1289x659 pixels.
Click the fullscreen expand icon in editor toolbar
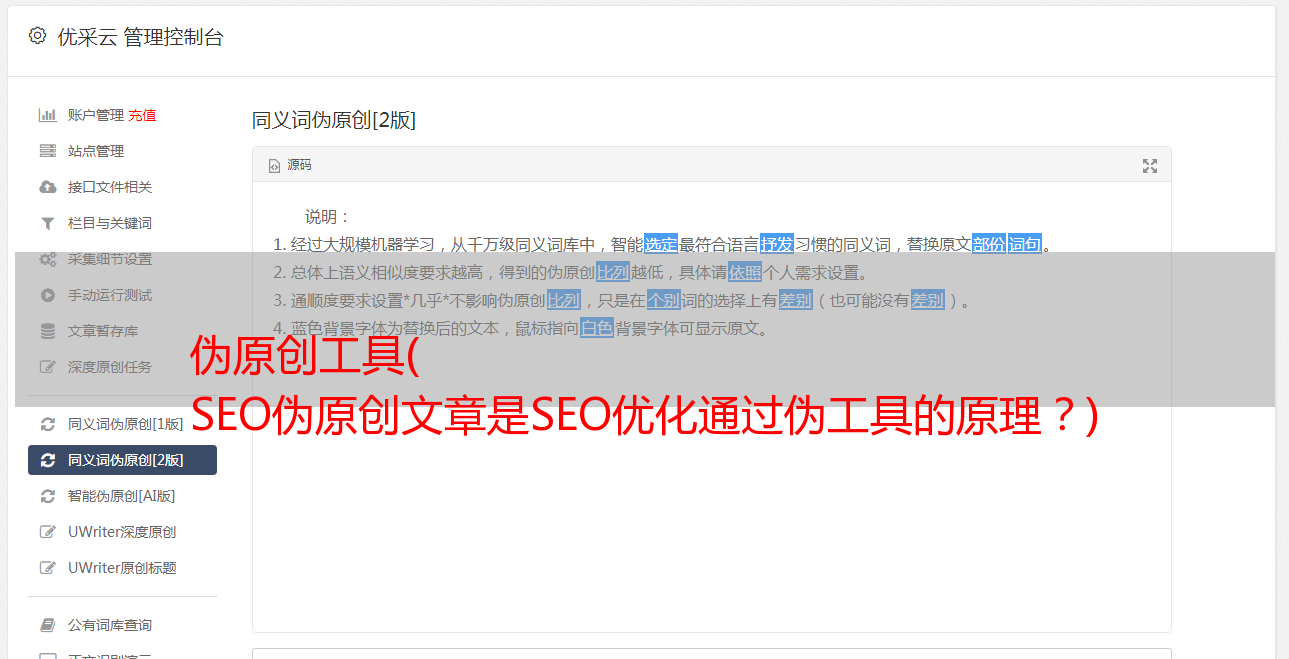(1150, 166)
